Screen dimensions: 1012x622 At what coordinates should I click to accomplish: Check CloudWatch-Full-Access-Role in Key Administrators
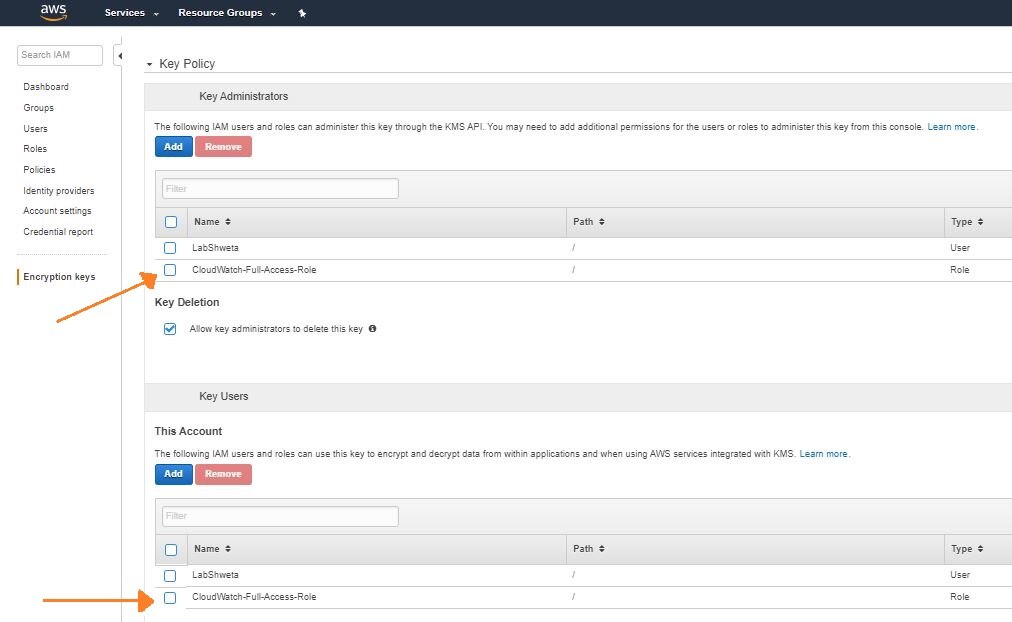pos(170,270)
